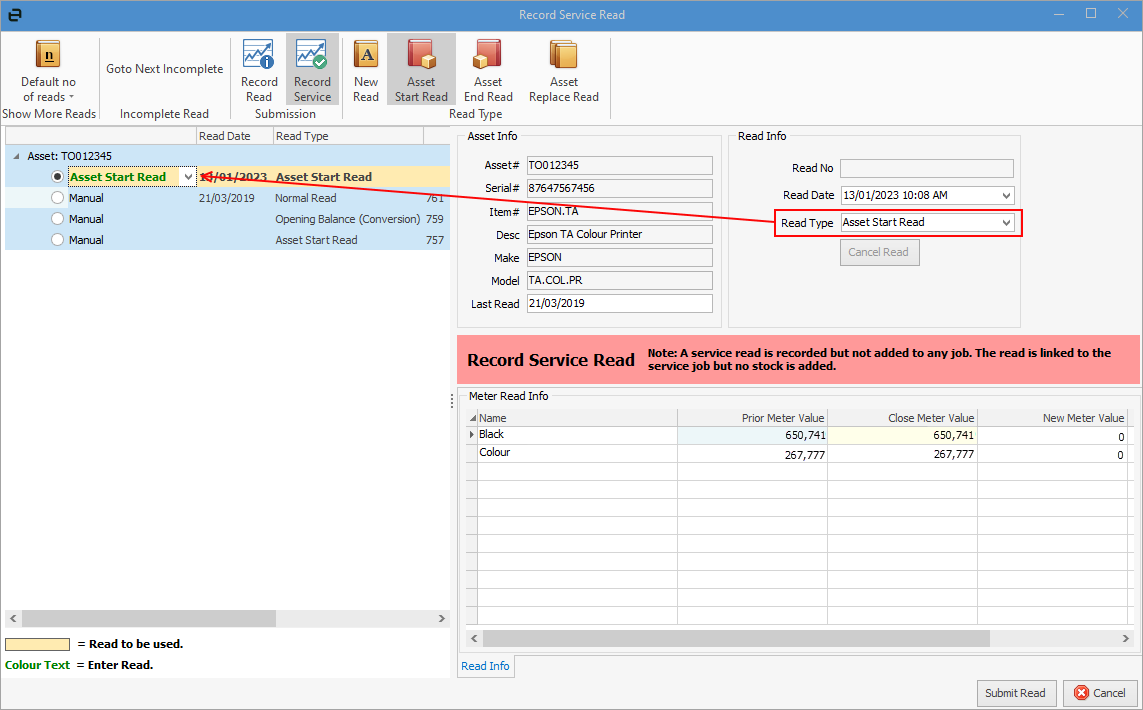This screenshot has height=710, width=1143.
Task: Switch to the Read Info tab
Action: (485, 666)
